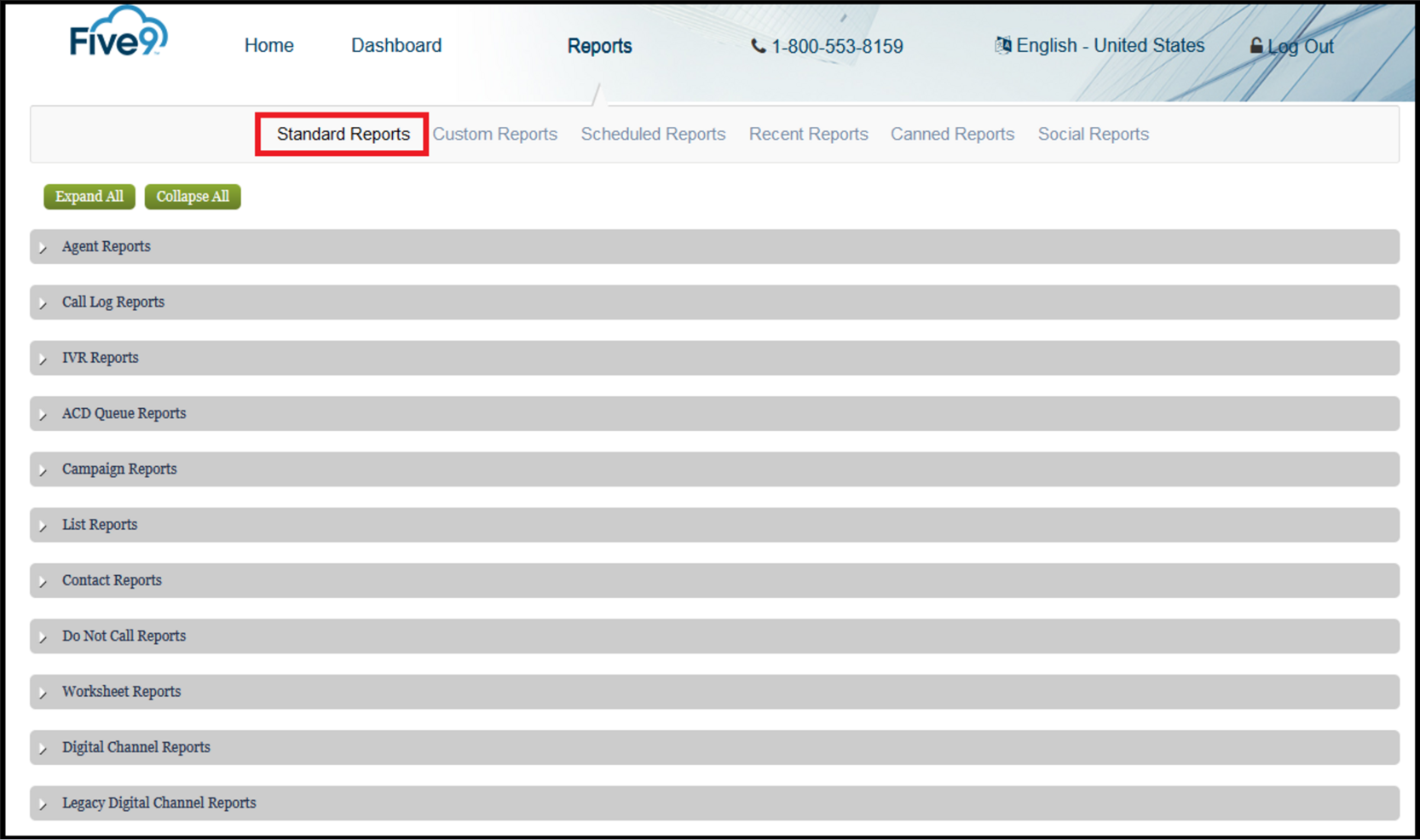Go to Home in the top navigation
1420x840 pixels.
coord(269,45)
